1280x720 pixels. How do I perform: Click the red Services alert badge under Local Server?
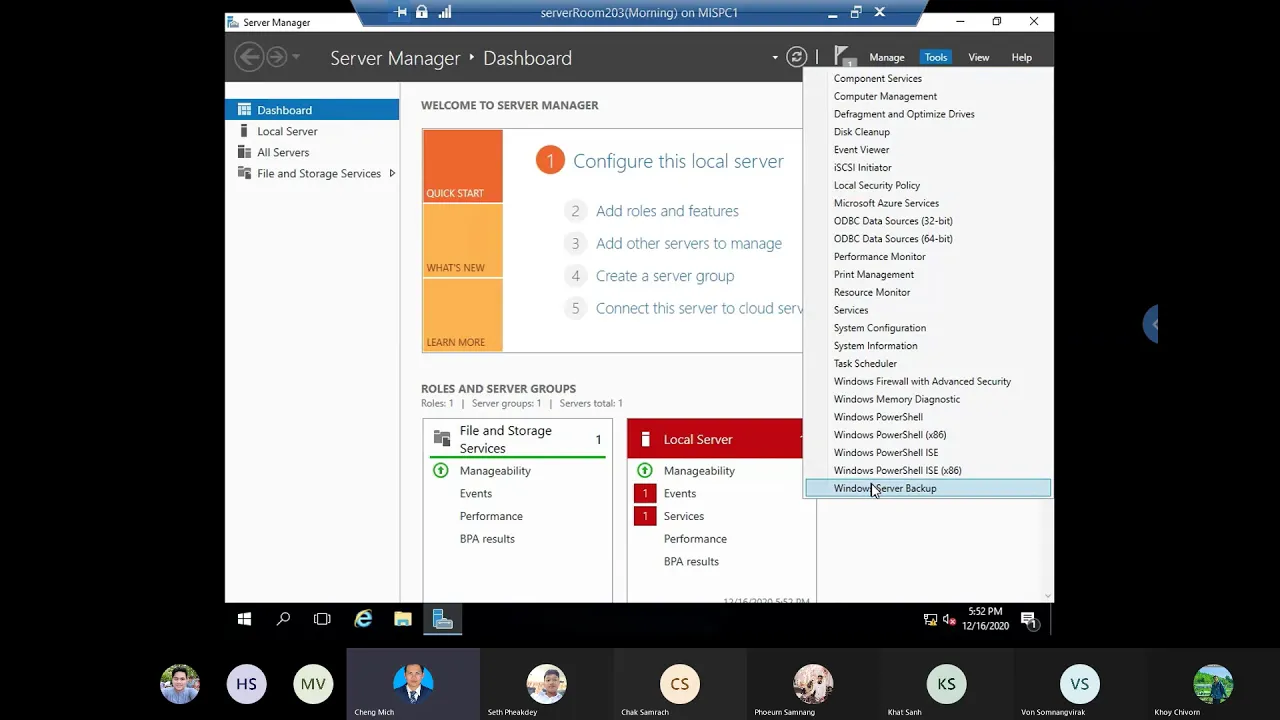point(645,516)
